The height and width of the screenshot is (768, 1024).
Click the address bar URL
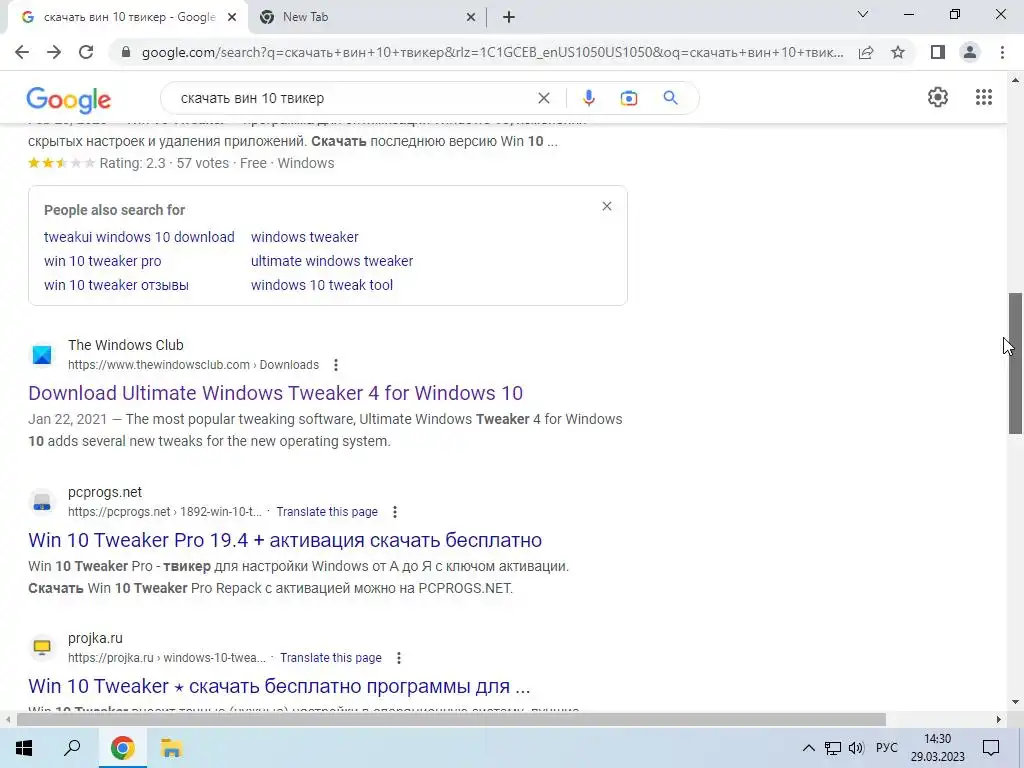point(492,52)
